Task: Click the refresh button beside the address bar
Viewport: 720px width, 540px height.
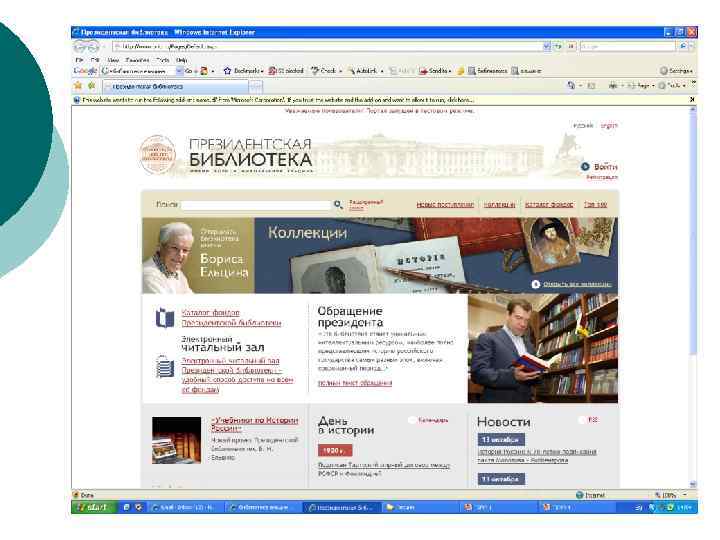Action: (558, 46)
